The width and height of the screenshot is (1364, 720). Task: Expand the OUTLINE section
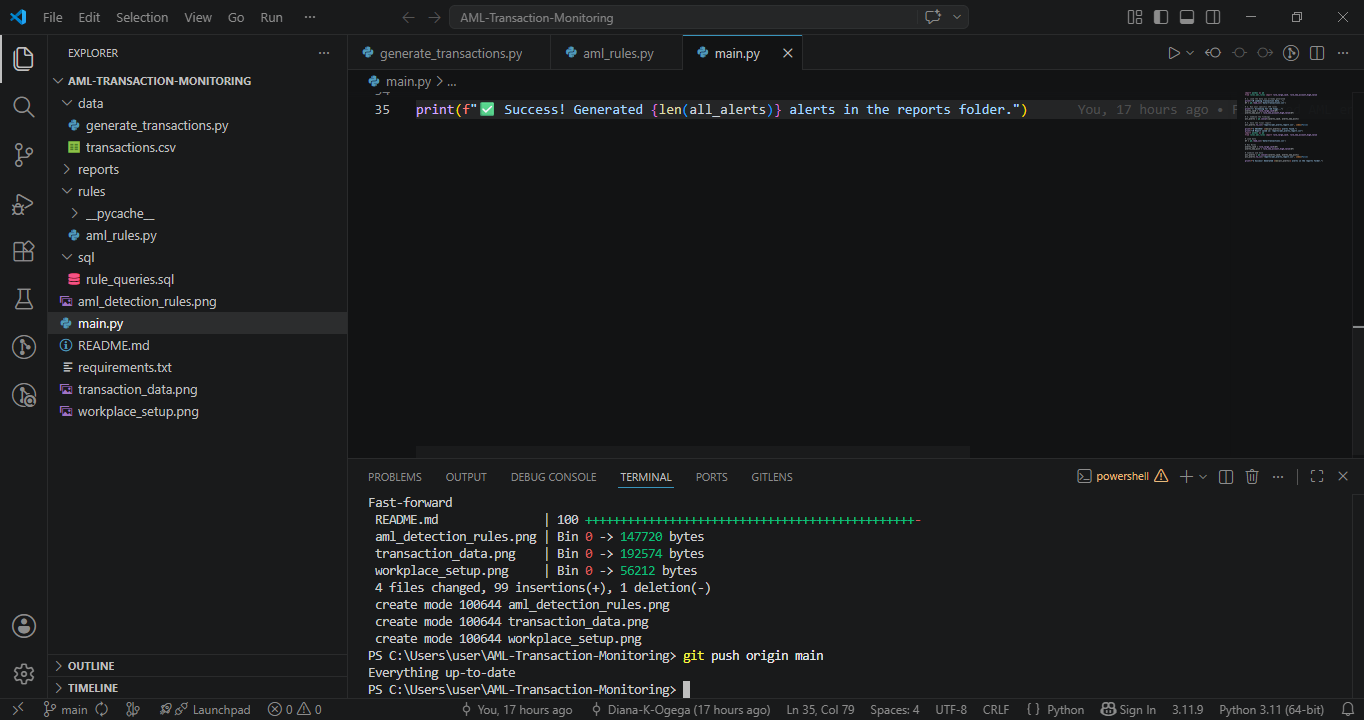coord(198,666)
